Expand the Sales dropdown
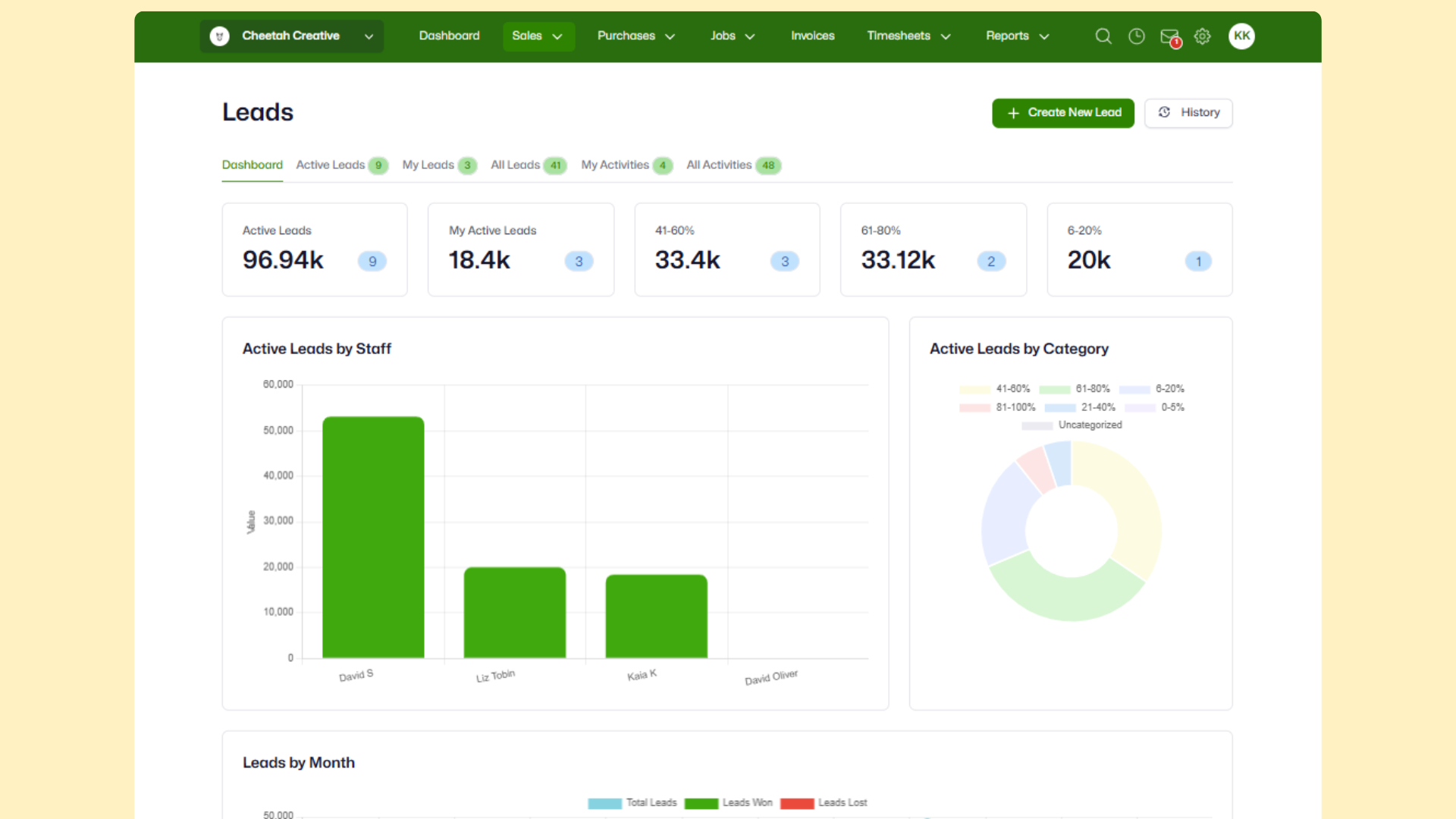 tap(538, 36)
